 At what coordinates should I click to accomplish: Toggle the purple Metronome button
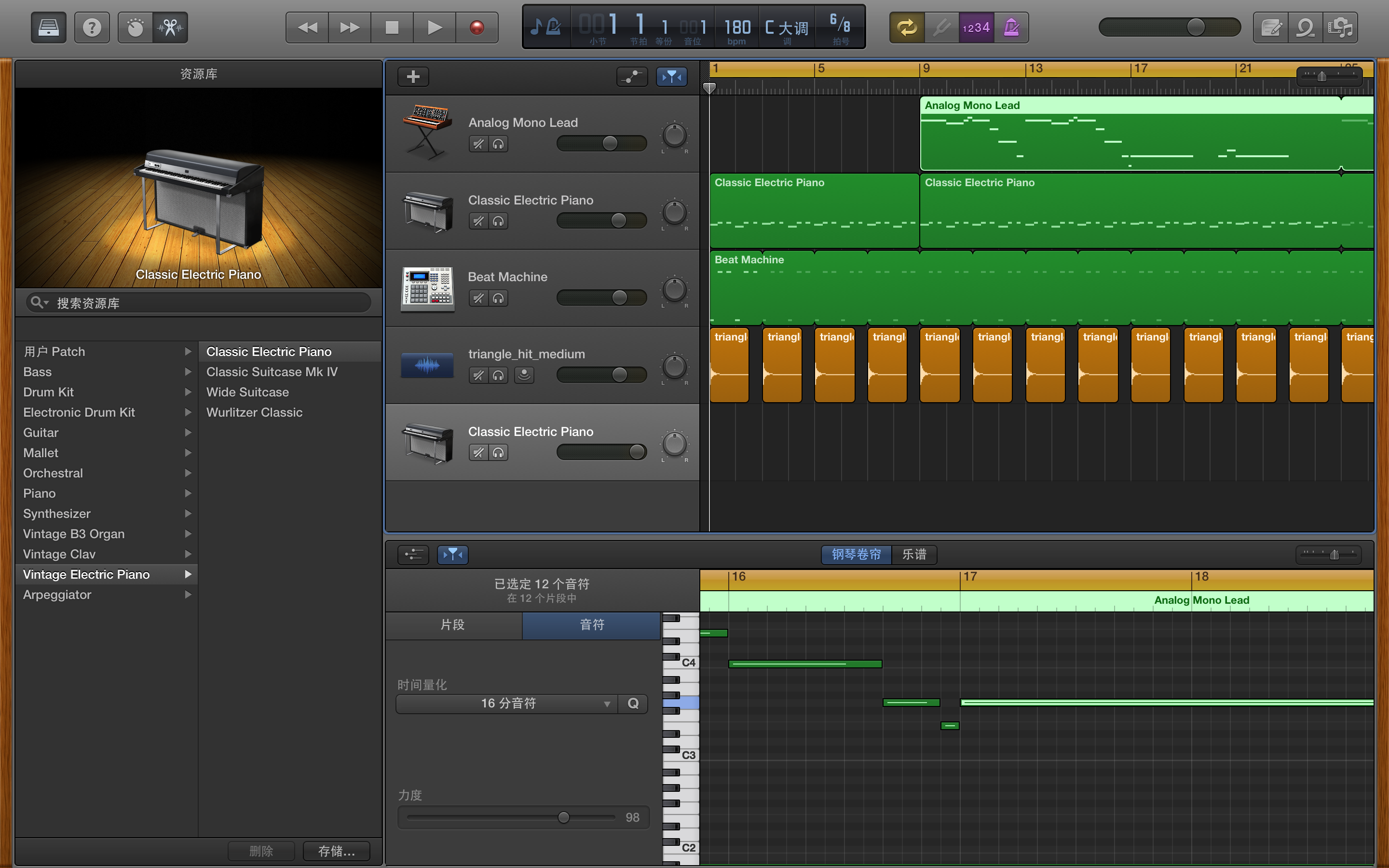(x=1011, y=27)
